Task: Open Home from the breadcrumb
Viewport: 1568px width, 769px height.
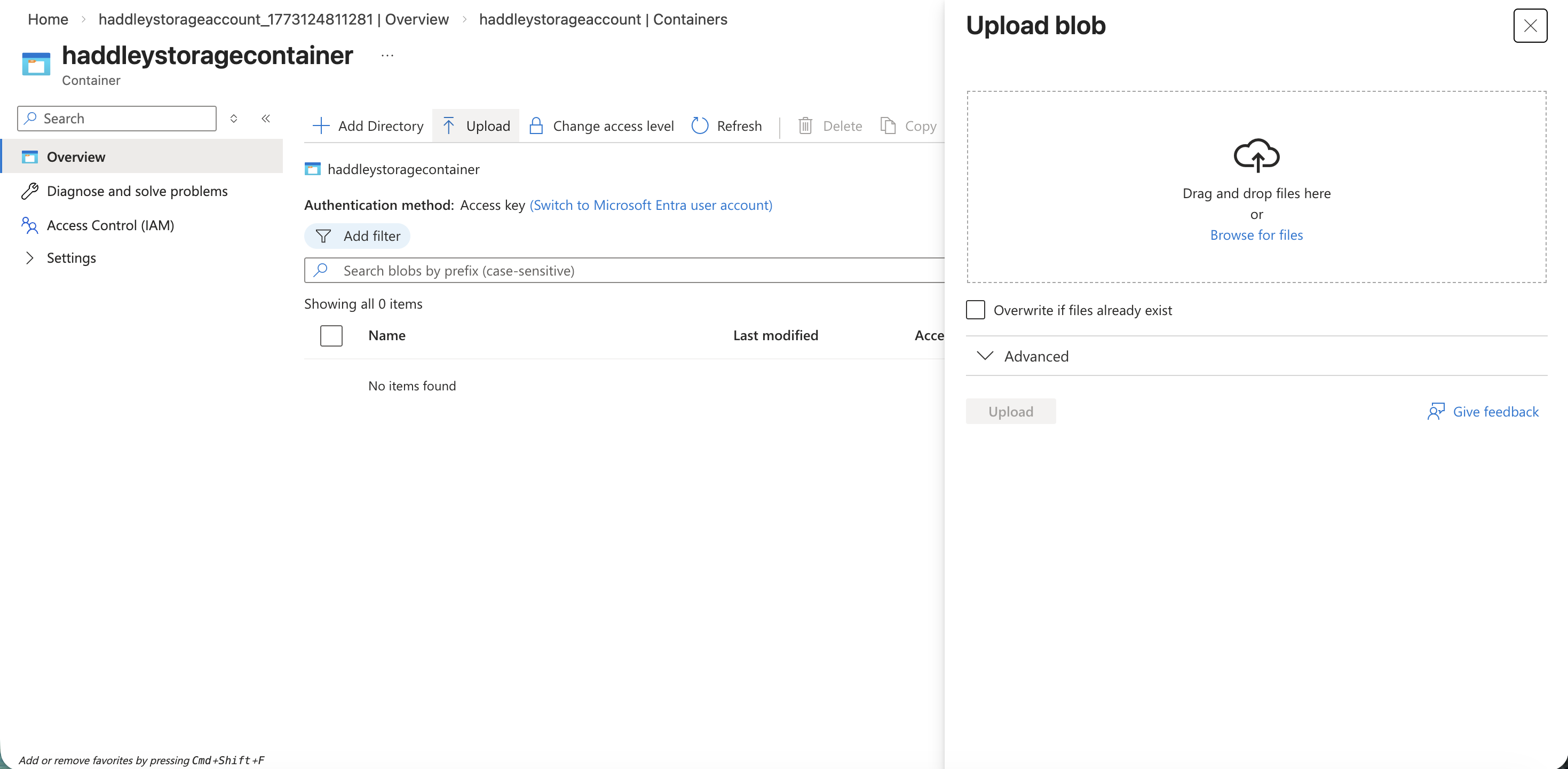Action: coord(47,19)
